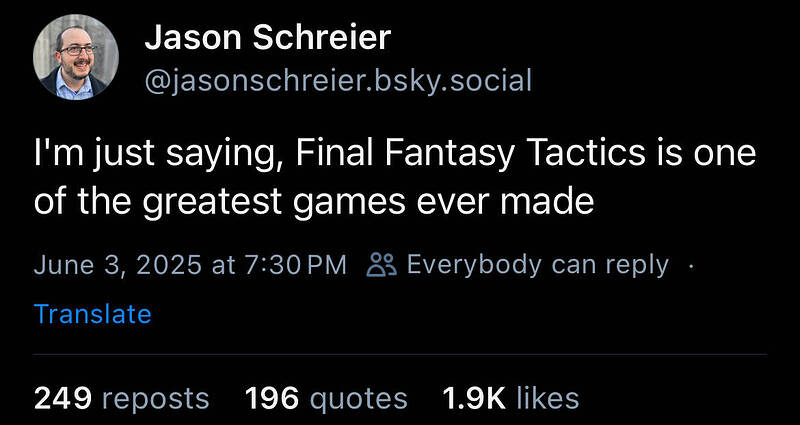Click the two-person reply audience icon
Image resolution: width=800 pixels, height=425 pixels.
coord(381,265)
